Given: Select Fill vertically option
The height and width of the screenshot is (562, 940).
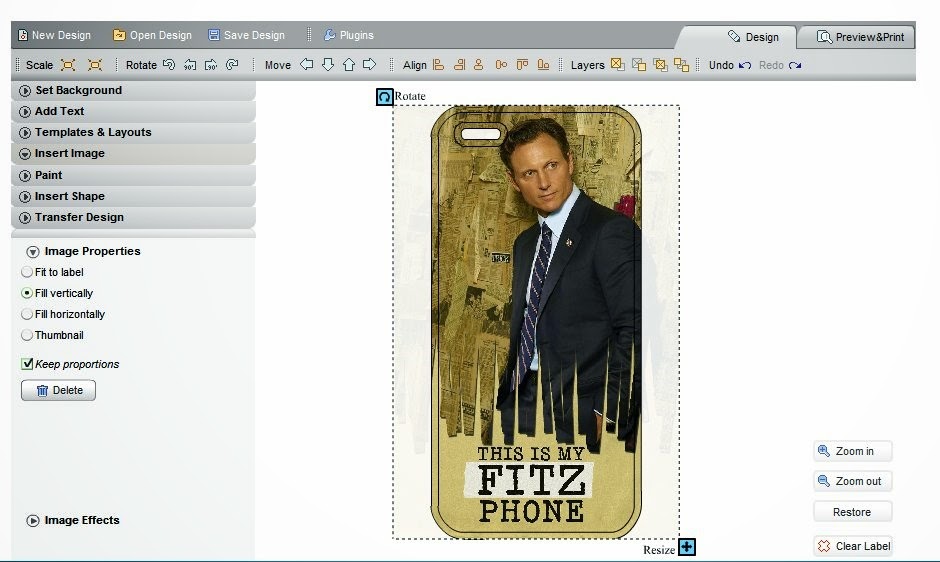Looking at the screenshot, I should (x=27, y=293).
